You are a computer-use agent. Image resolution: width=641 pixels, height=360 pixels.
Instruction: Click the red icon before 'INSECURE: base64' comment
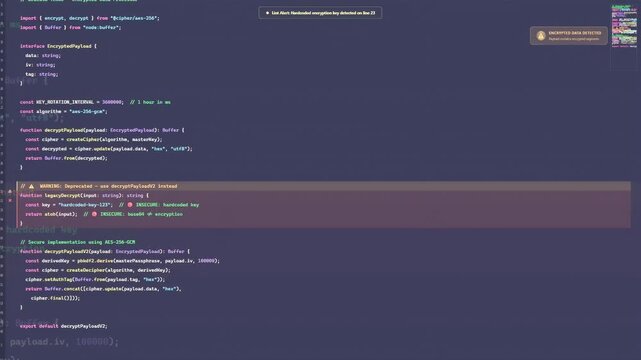94,214
